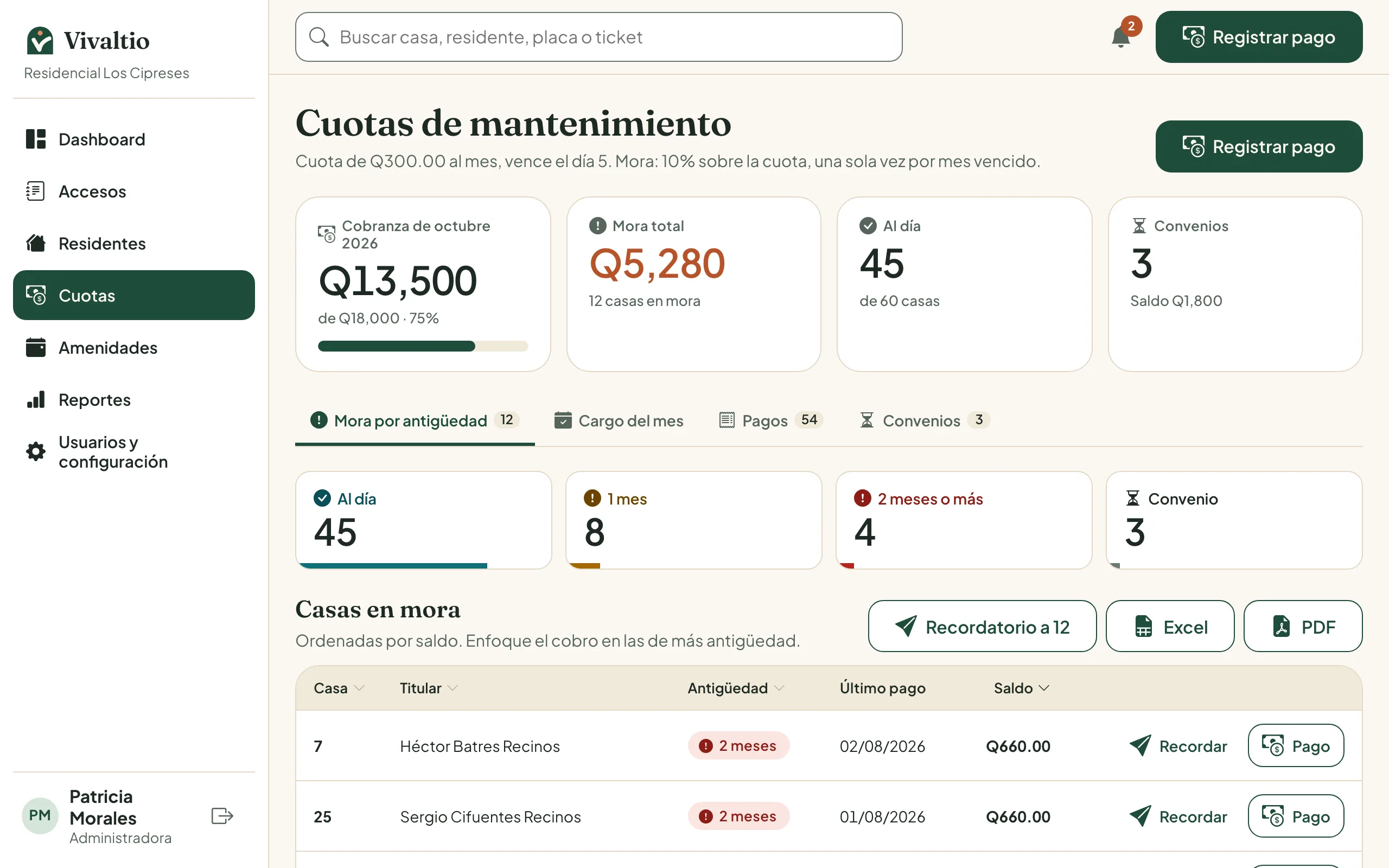Click the logout icon beside Patricia Morales
The width and height of the screenshot is (1389, 868).
pos(221,816)
